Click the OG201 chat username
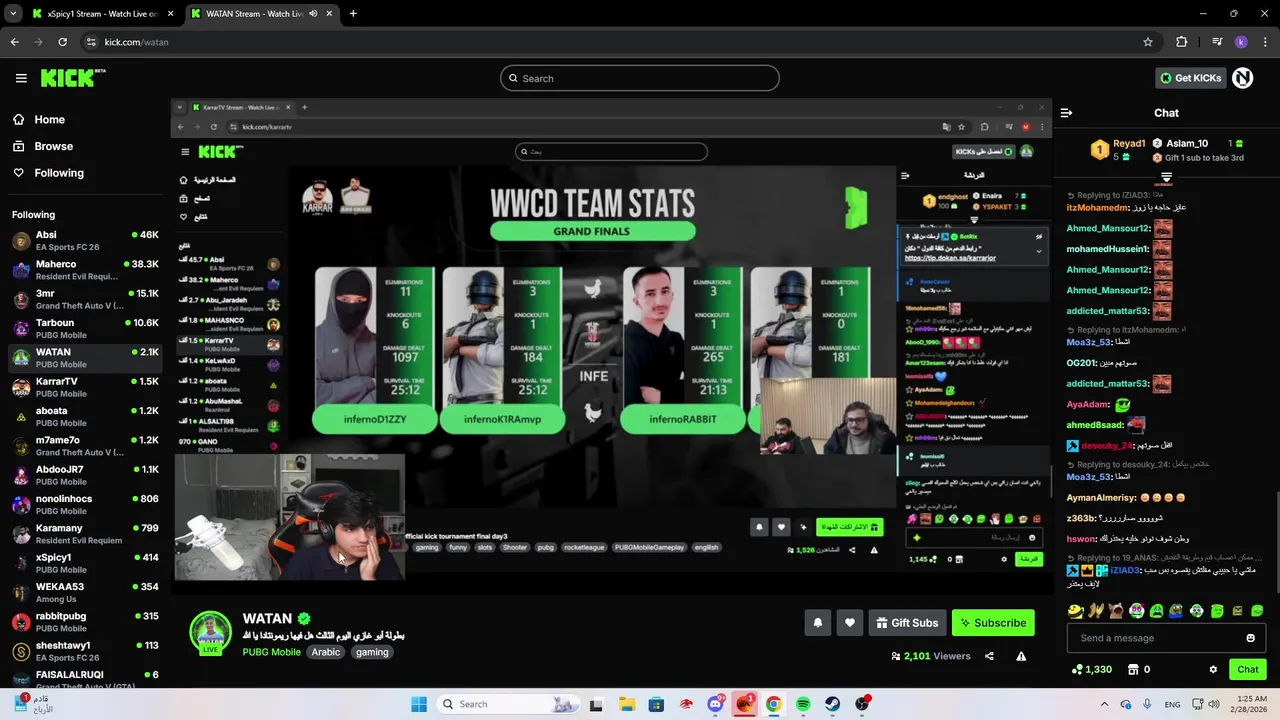The image size is (1280, 720). click(x=1081, y=363)
